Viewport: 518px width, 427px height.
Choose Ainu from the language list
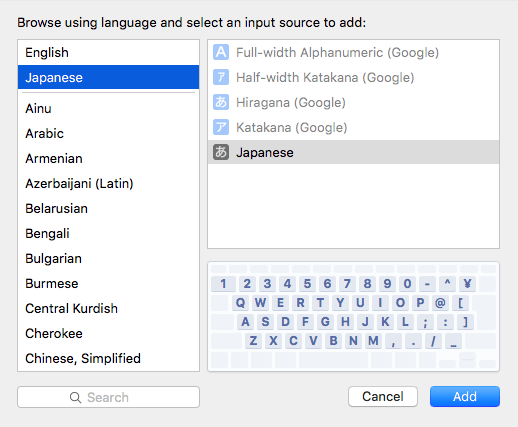pos(108,108)
